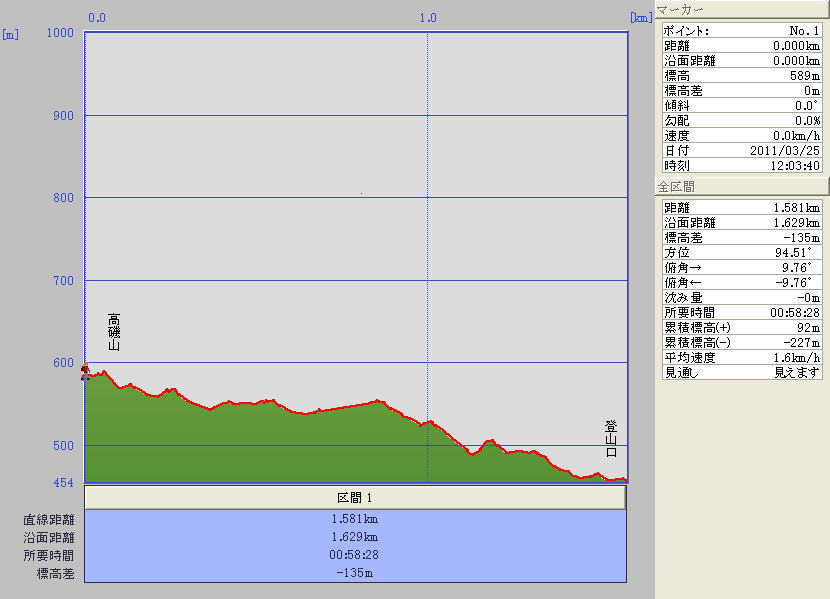Click the 見通し 見えます row
830x599 pixels.
click(x=742, y=373)
